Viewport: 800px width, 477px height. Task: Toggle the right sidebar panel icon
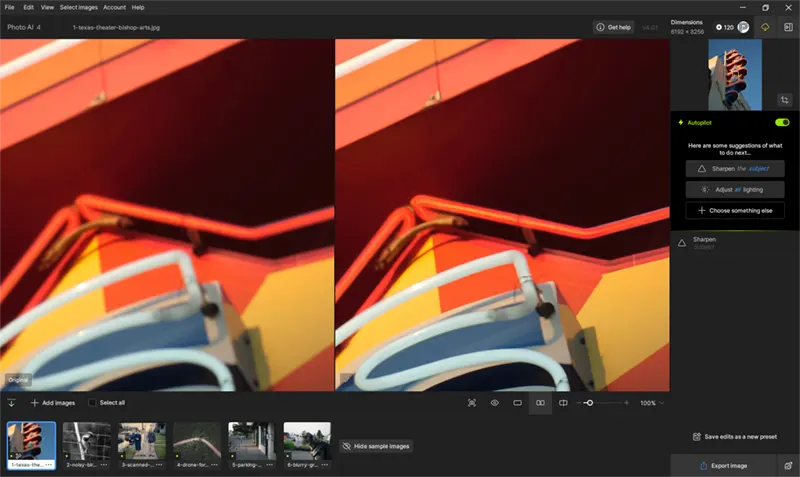787,27
